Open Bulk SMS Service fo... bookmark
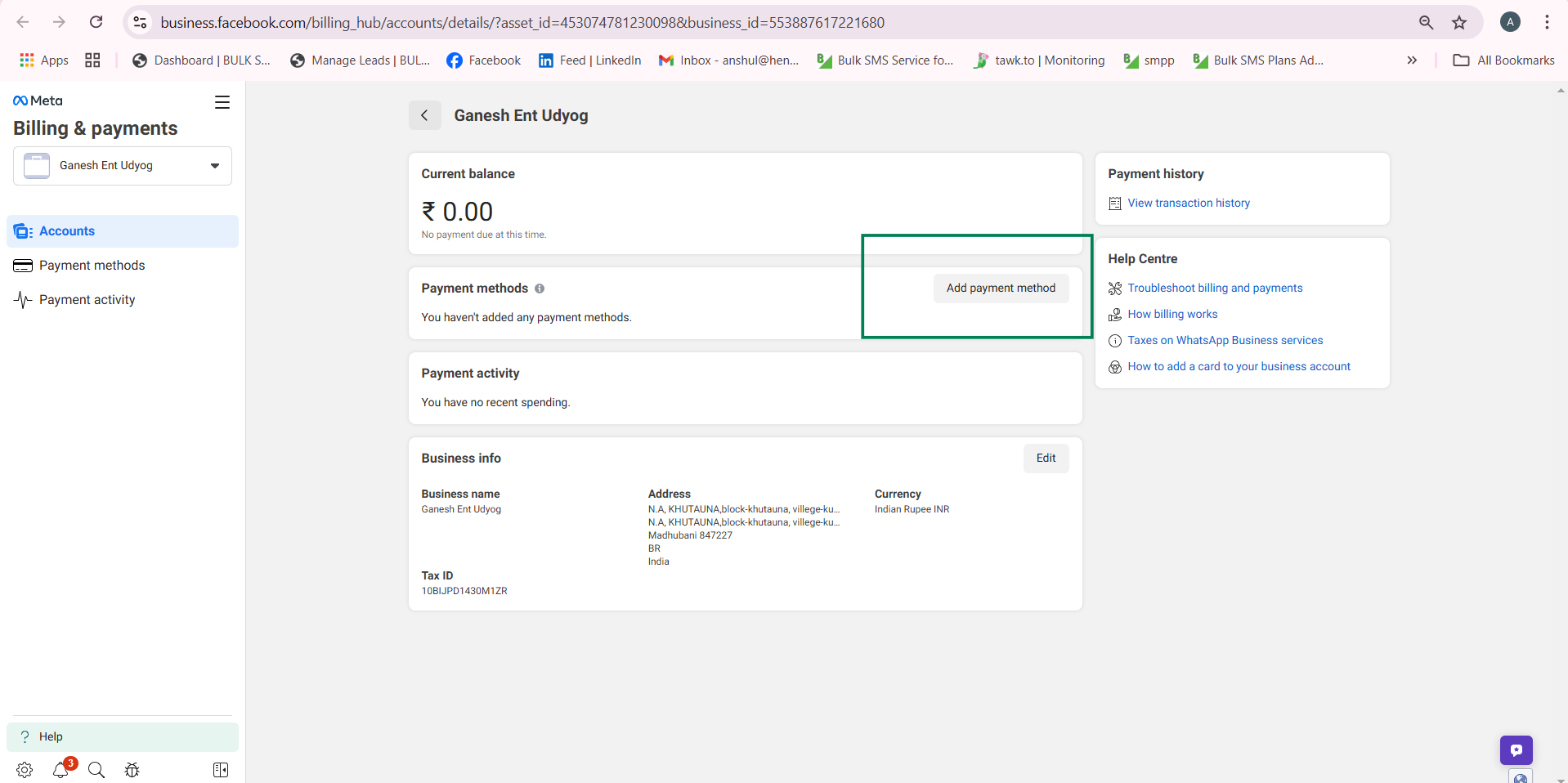Screen dimensions: 1568x783 (885, 60)
